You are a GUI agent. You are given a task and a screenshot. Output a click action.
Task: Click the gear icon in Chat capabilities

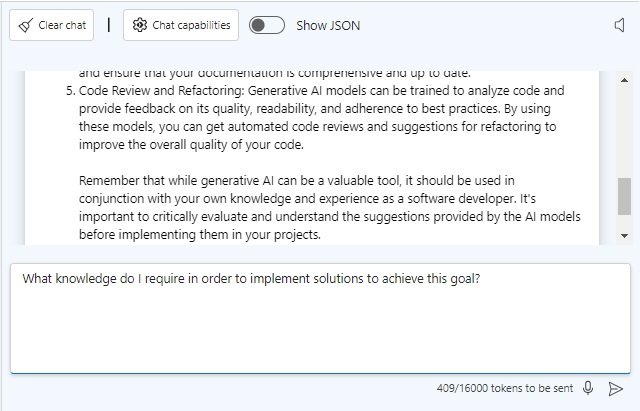tap(140, 25)
